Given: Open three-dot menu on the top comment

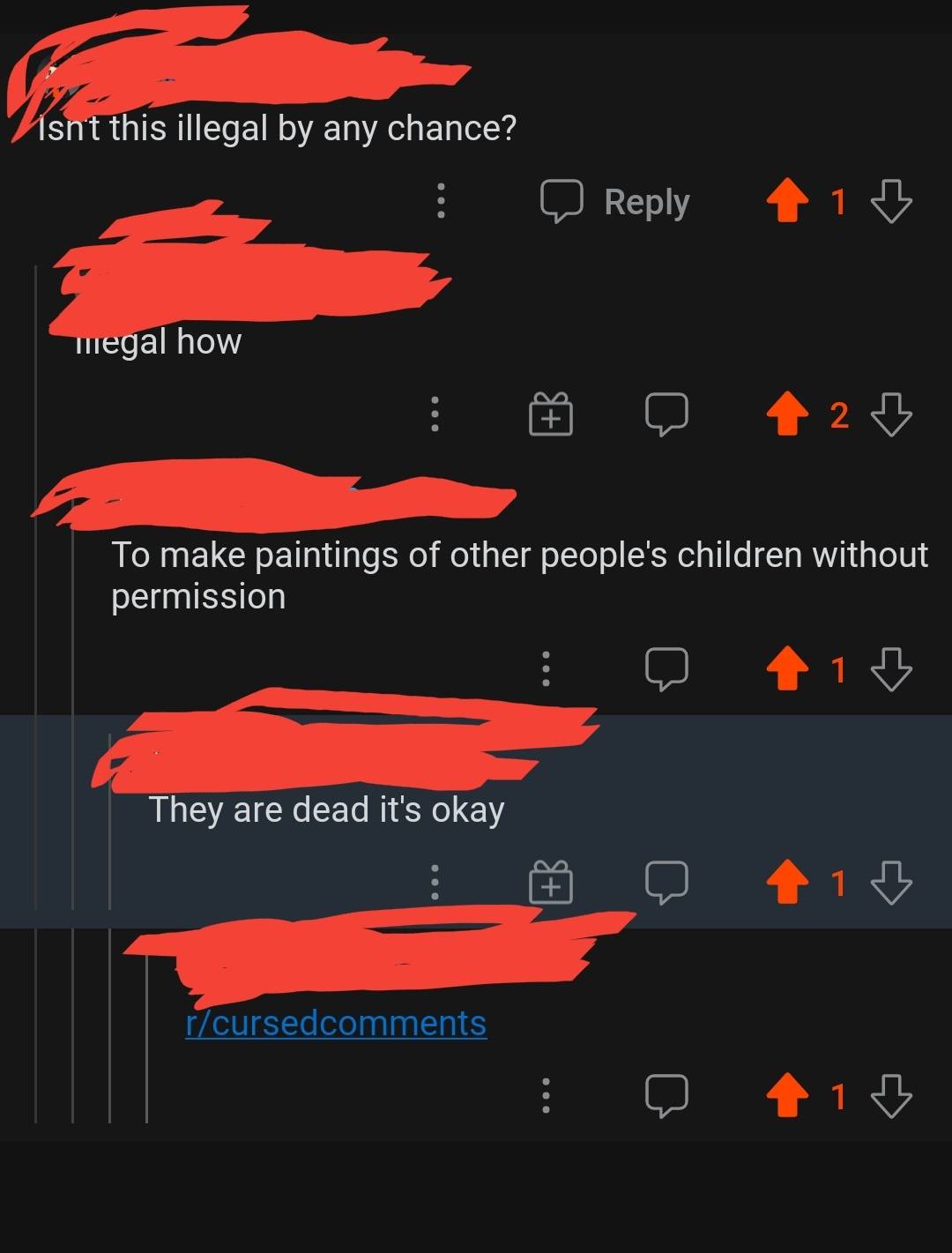Looking at the screenshot, I should coord(441,201).
